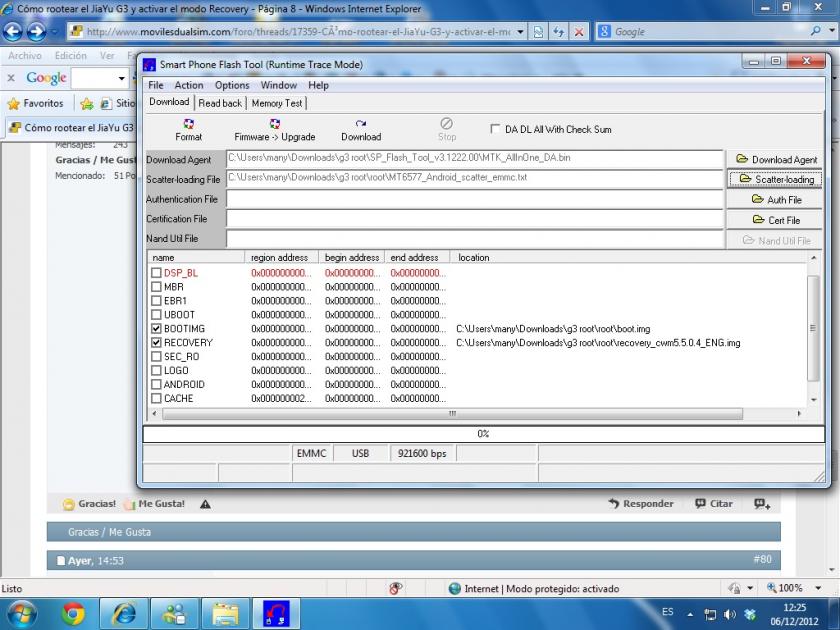The image size is (840, 630).
Task: Go forward in Internet Explorer
Action: pos(36,32)
